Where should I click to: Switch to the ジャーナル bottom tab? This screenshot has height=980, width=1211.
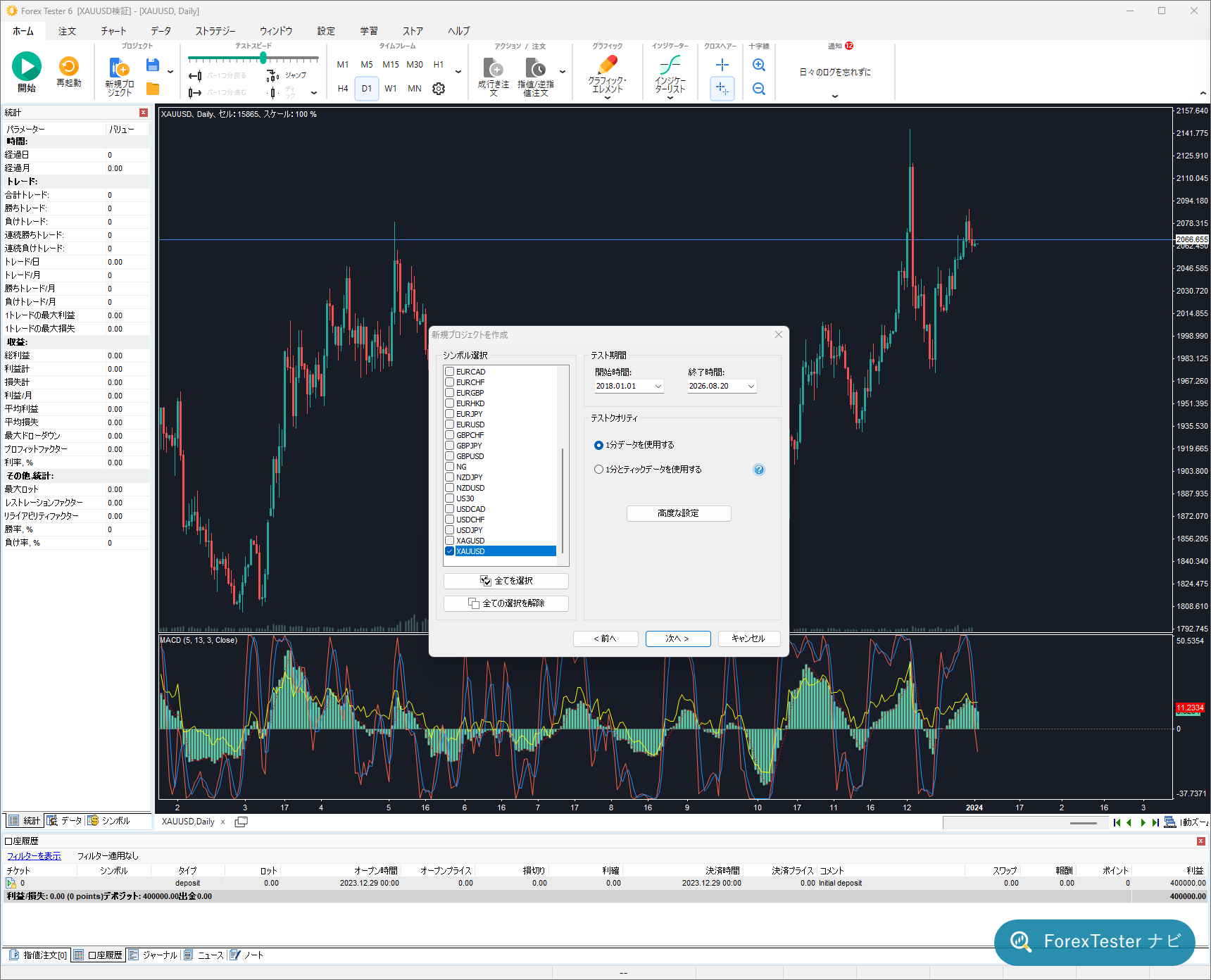(153, 955)
